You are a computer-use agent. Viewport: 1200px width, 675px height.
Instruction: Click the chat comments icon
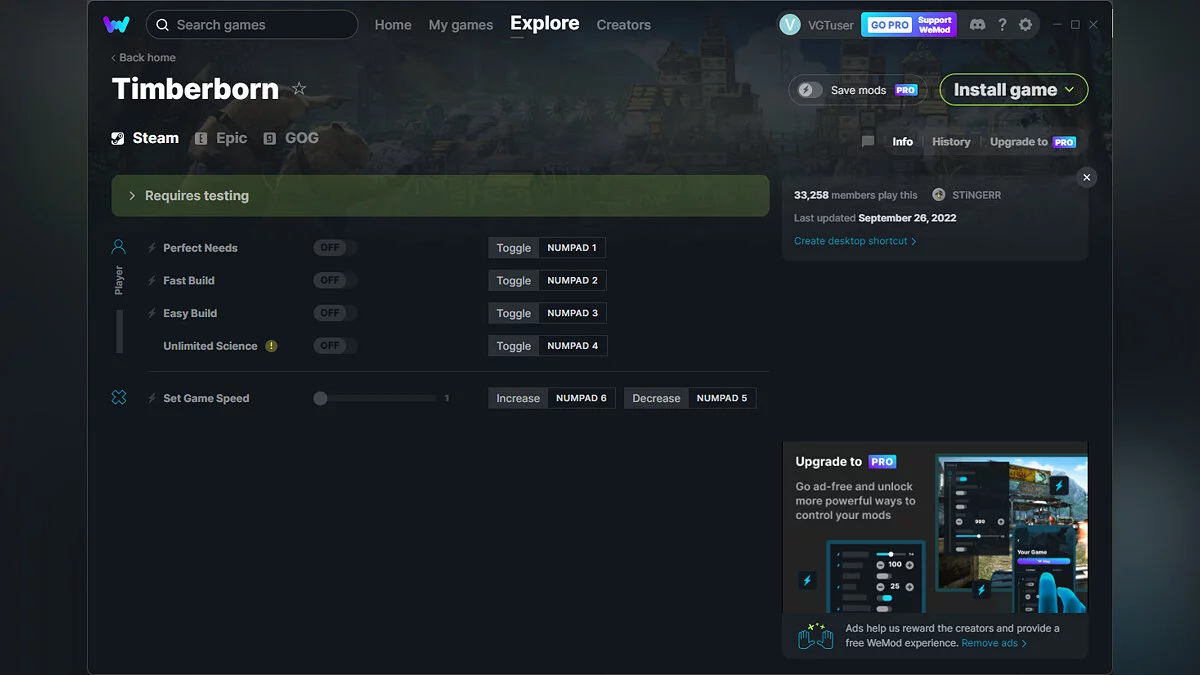click(868, 142)
